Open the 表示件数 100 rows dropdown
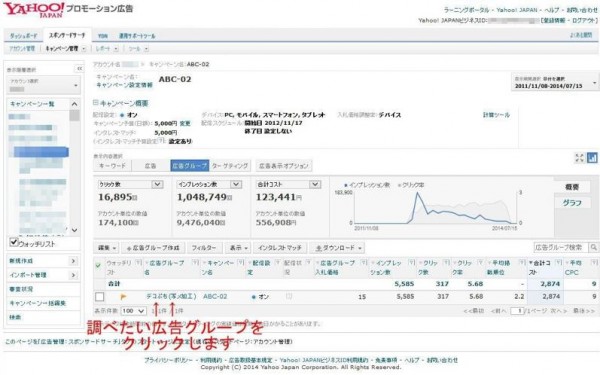This screenshot has height=375, width=600. [134, 311]
